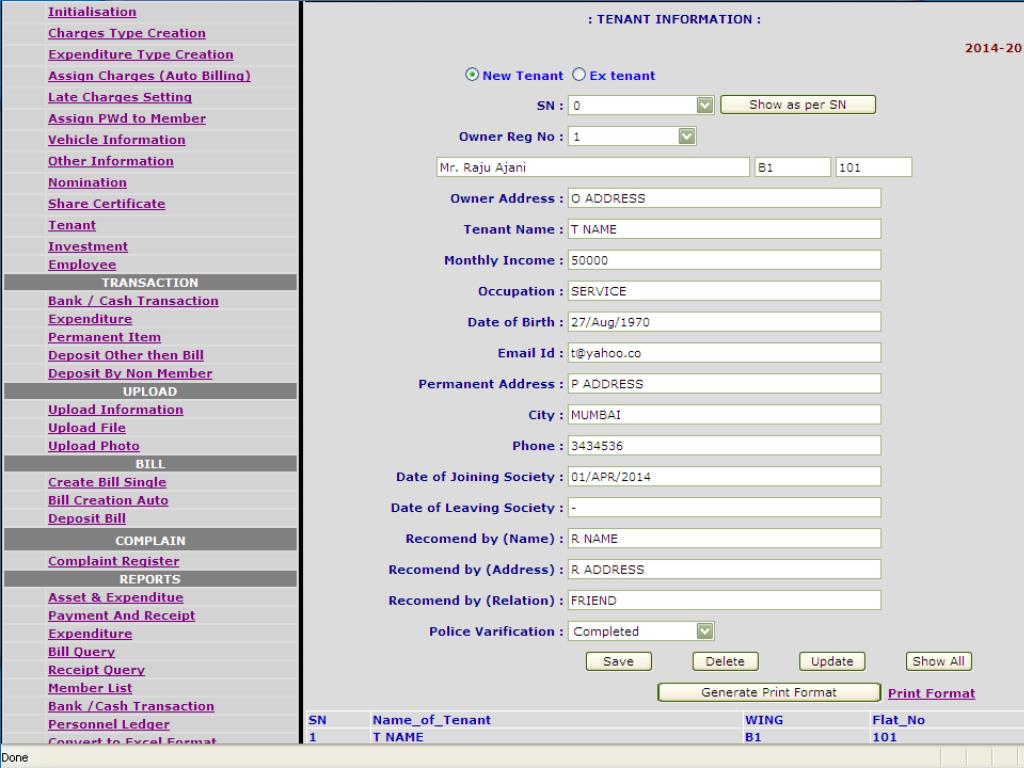
Task: Open the Nomination link
Action: click(x=87, y=183)
